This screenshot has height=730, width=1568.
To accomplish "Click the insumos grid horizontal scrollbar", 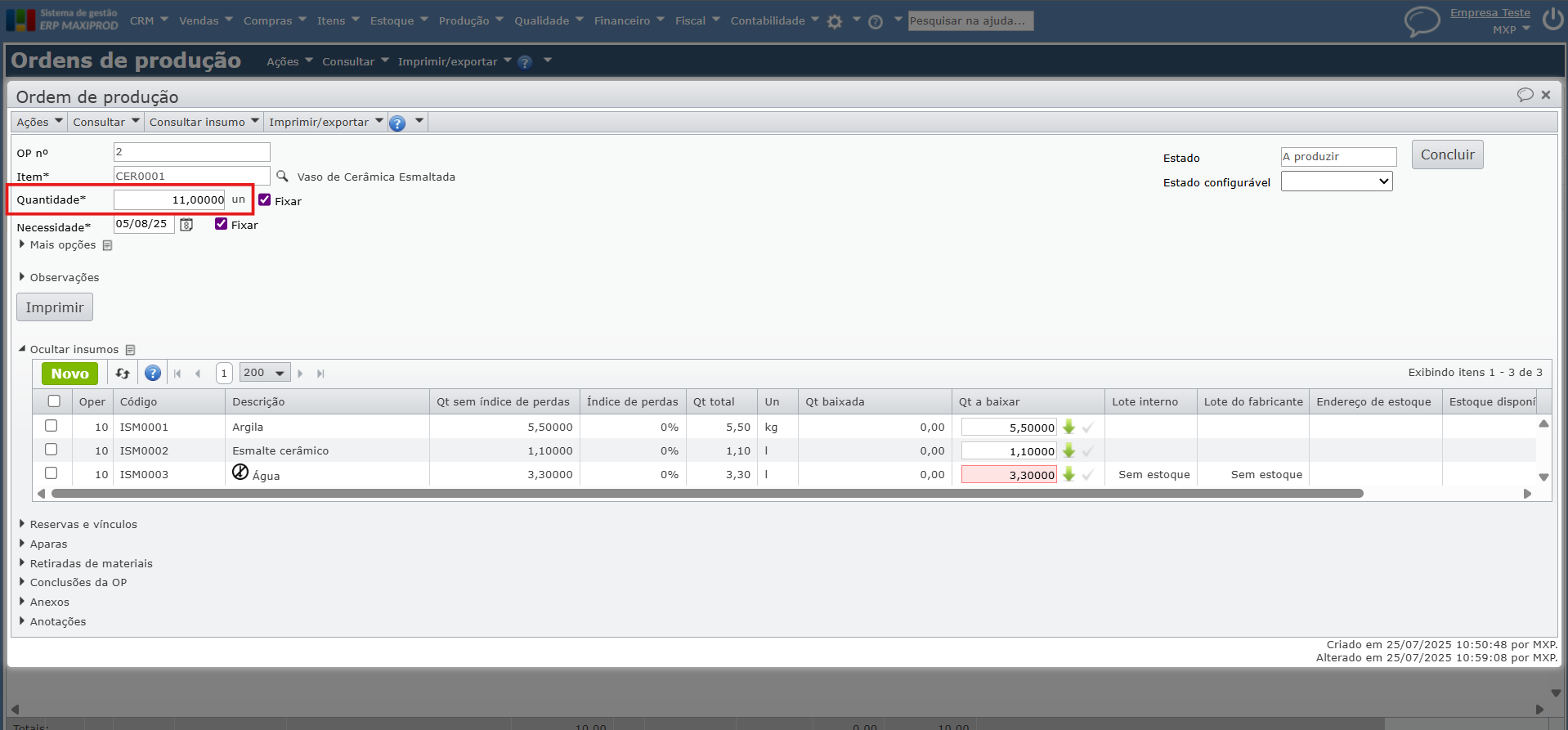I will click(x=707, y=494).
